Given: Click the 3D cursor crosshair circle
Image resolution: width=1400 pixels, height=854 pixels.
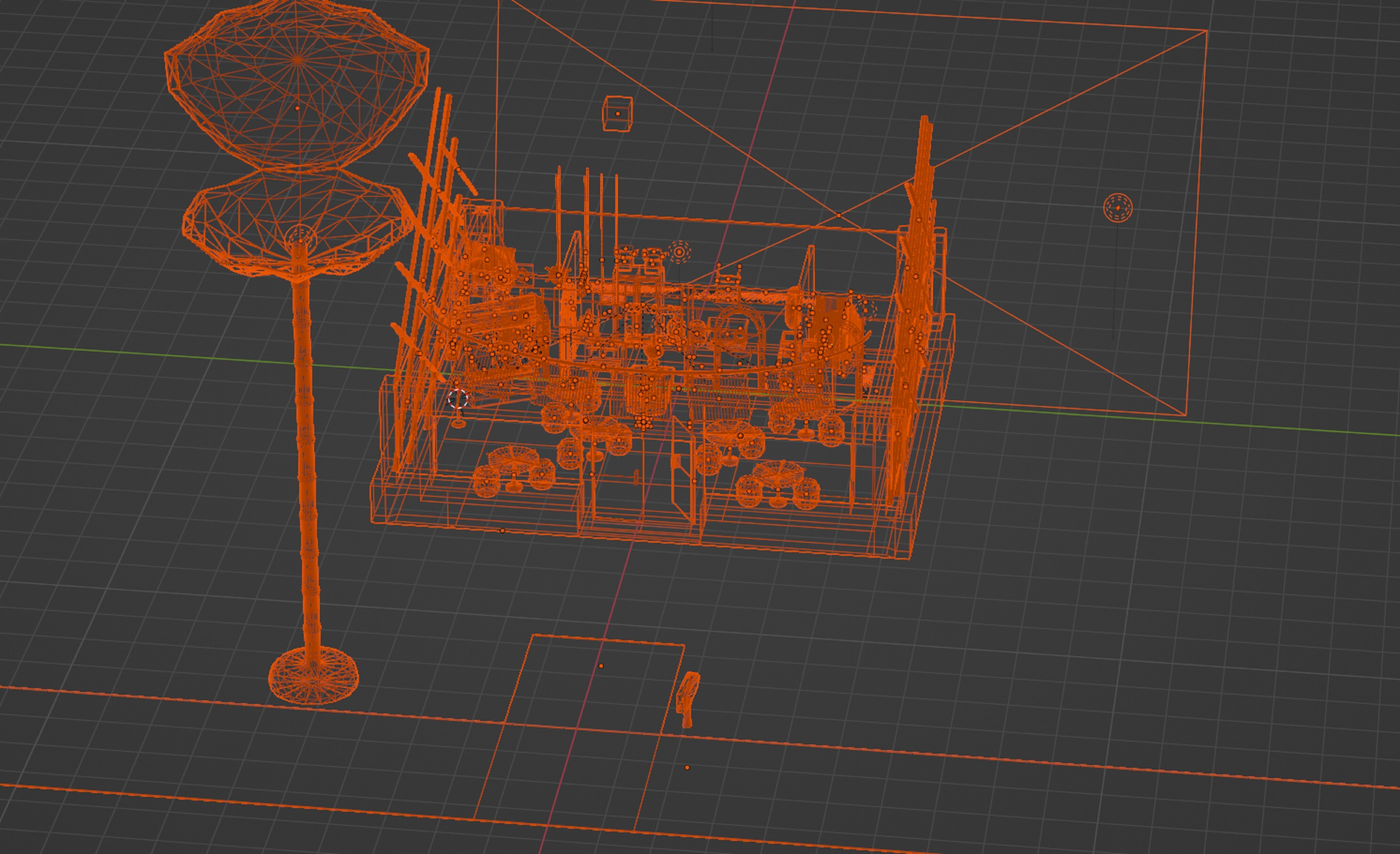Looking at the screenshot, I should (457, 399).
